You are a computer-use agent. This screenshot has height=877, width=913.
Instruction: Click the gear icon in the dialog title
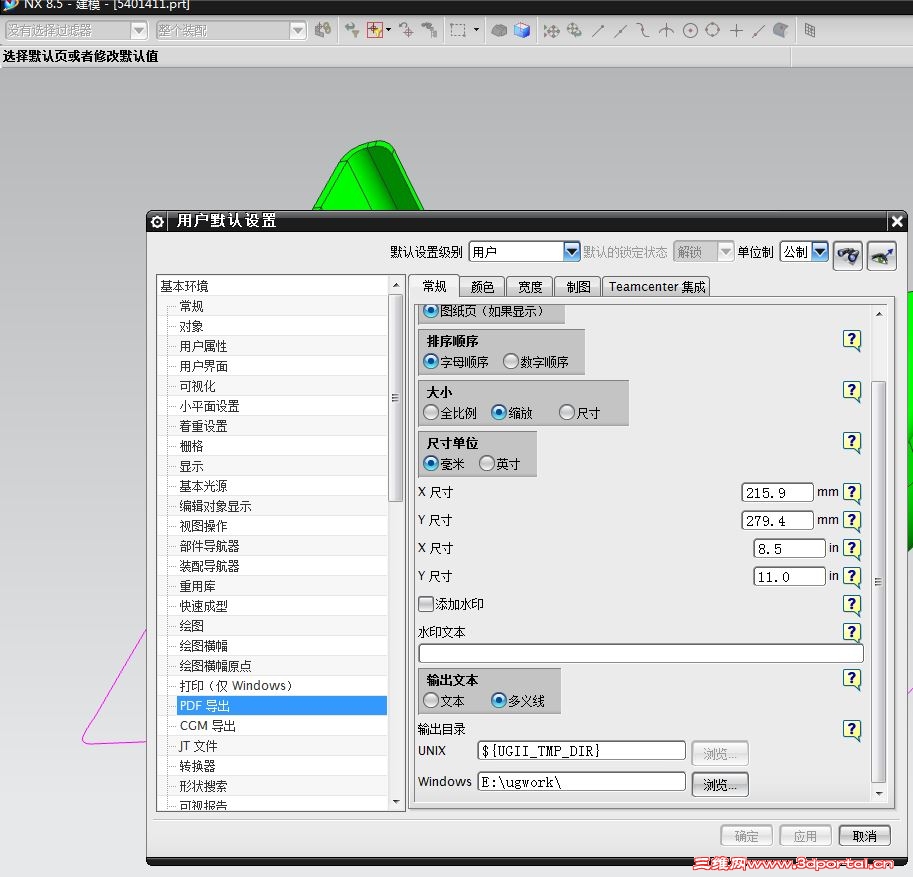click(x=157, y=221)
